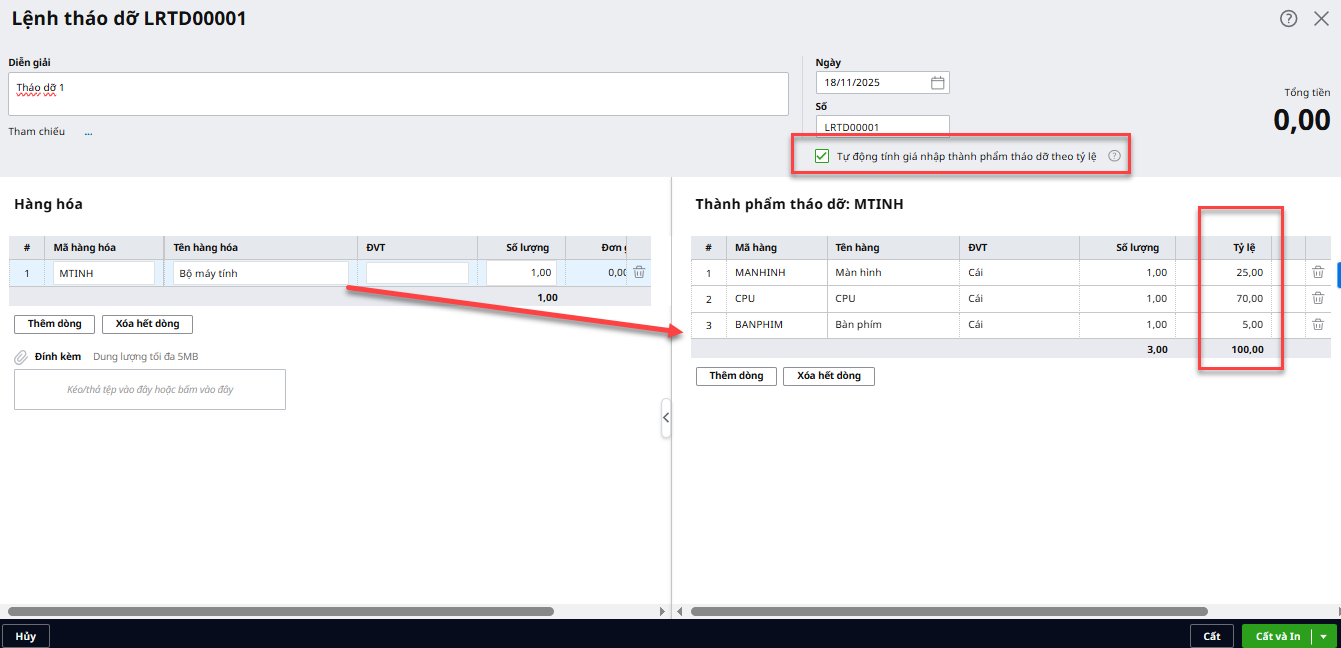Click the Diễn giải description text field
The width and height of the screenshot is (1341, 648).
(398, 94)
